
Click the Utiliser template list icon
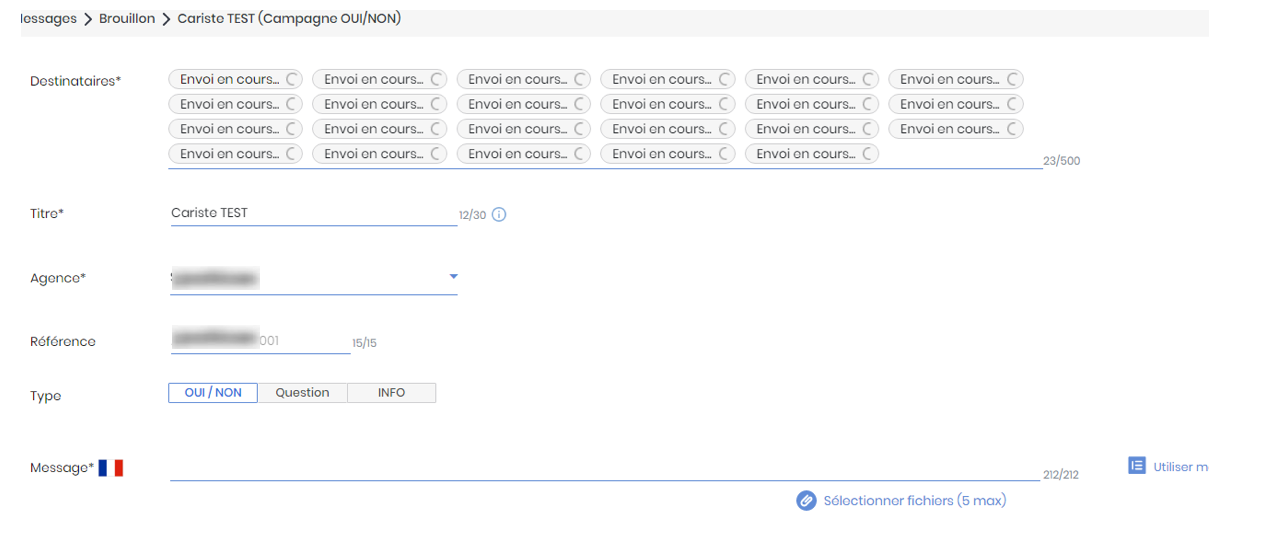1137,466
